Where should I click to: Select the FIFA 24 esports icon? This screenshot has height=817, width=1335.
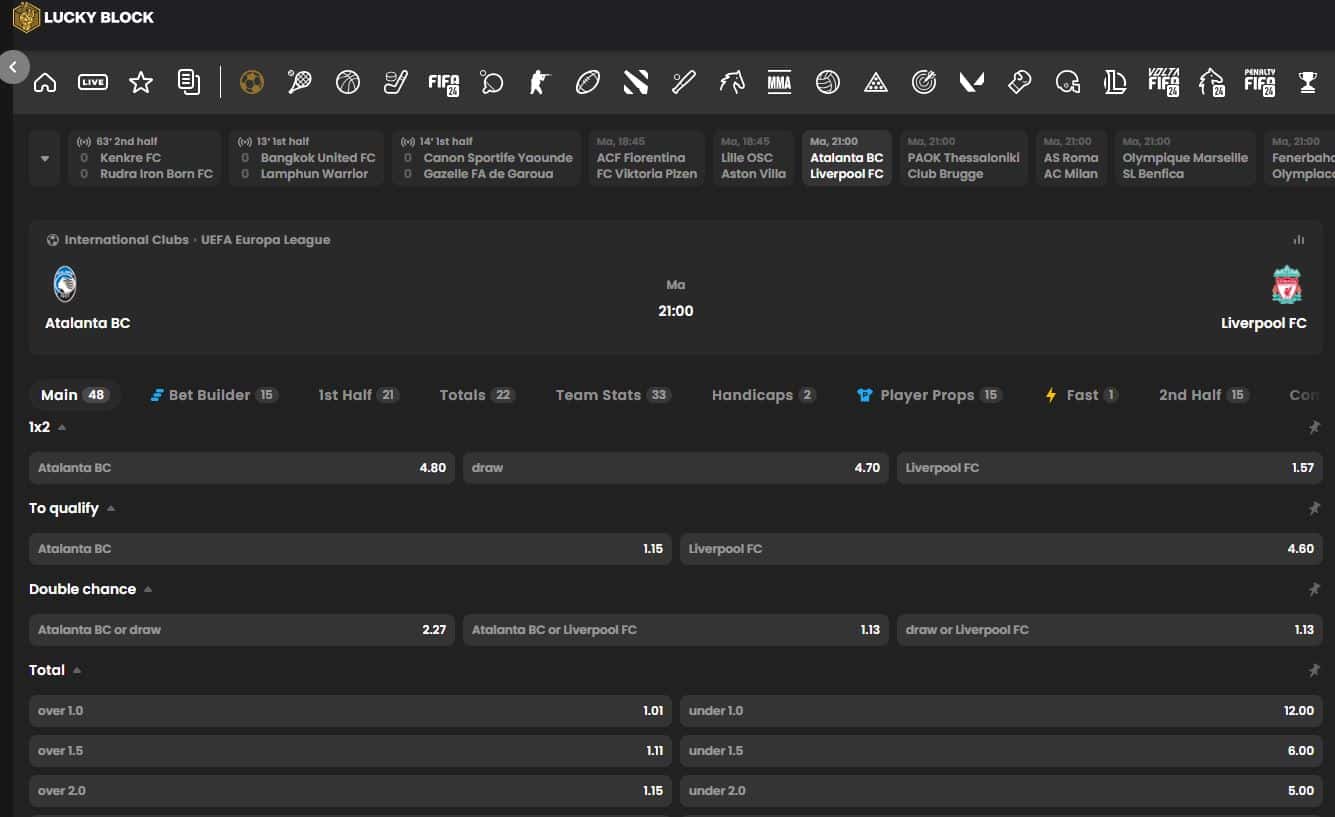click(x=444, y=83)
